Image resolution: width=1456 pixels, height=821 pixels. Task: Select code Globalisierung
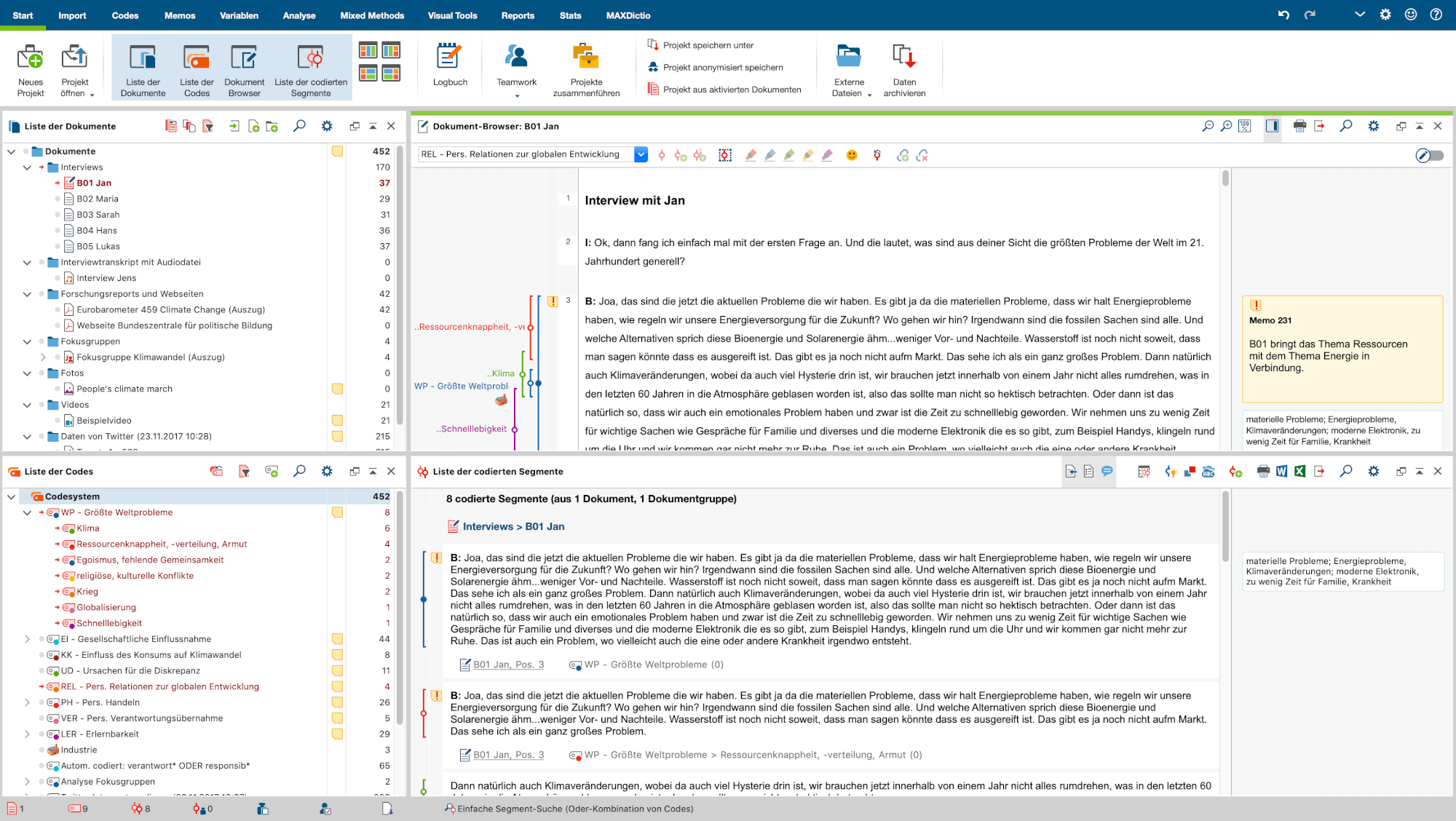[106, 608]
